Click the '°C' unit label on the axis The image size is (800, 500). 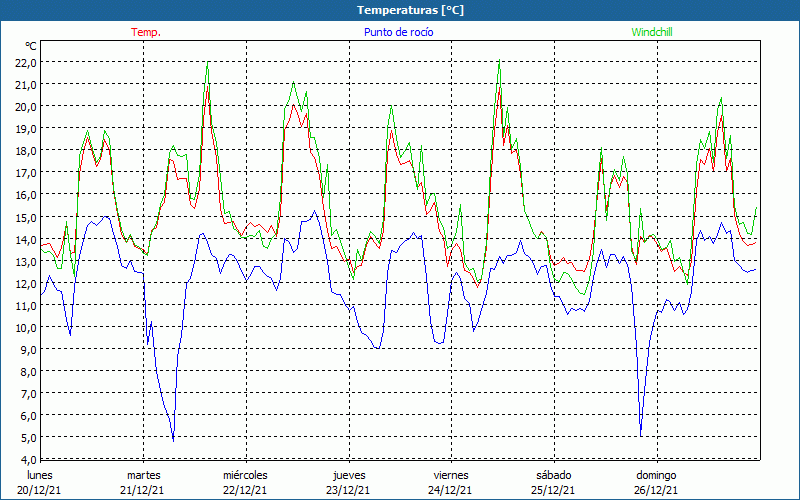click(x=31, y=46)
